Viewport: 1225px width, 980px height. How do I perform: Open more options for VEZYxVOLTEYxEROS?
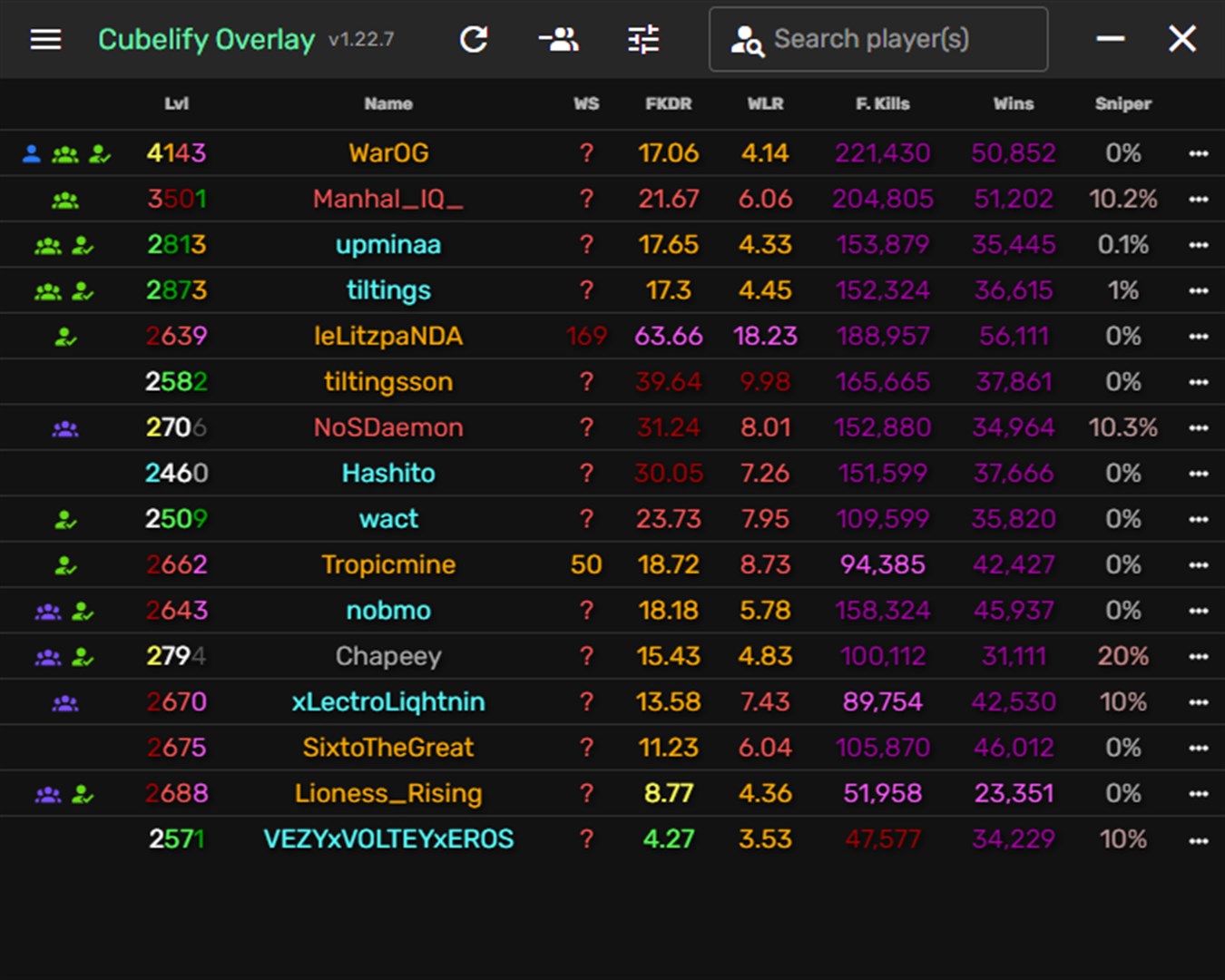pos(1198,840)
